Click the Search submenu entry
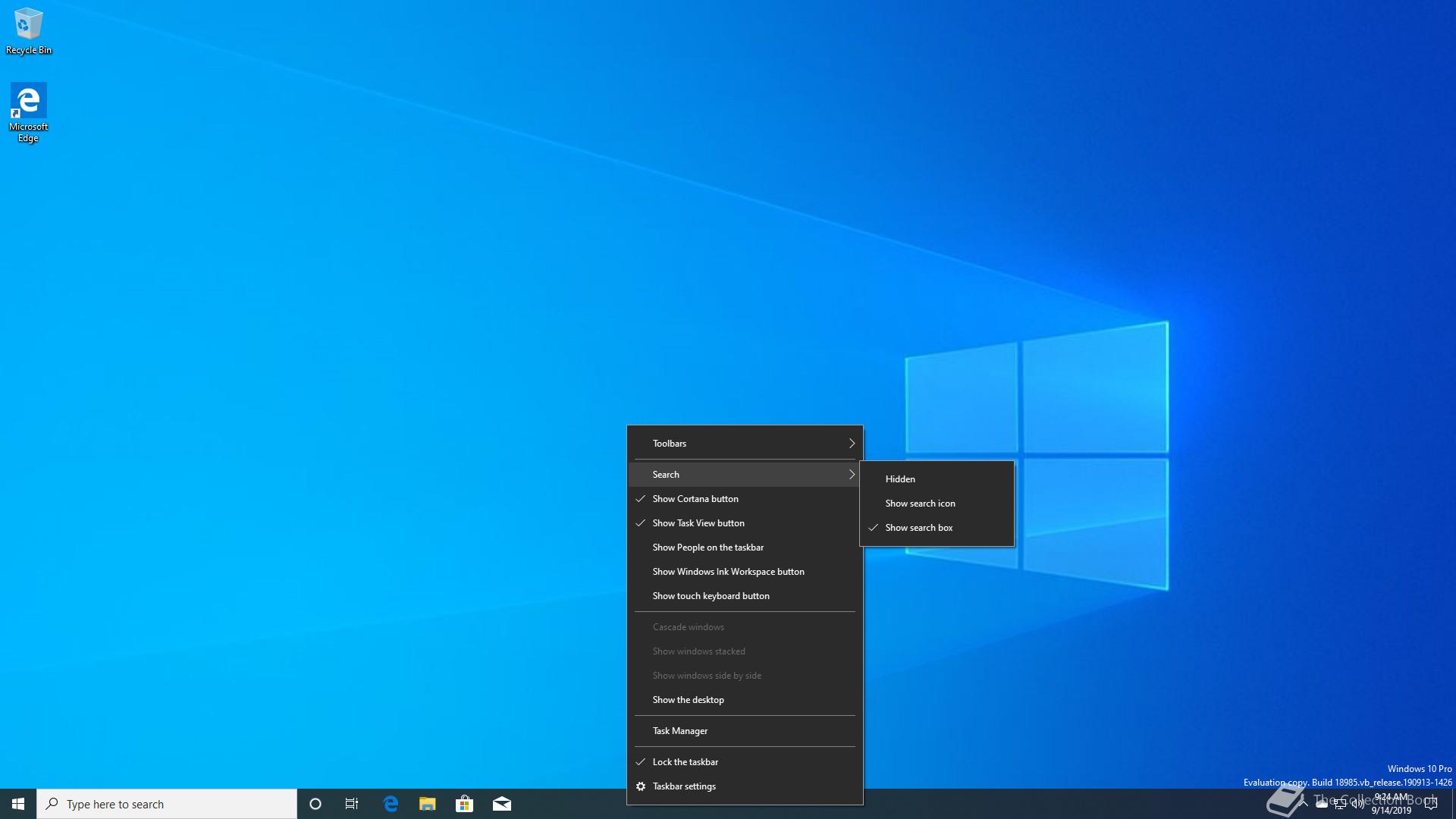This screenshot has height=819, width=1456. [745, 475]
